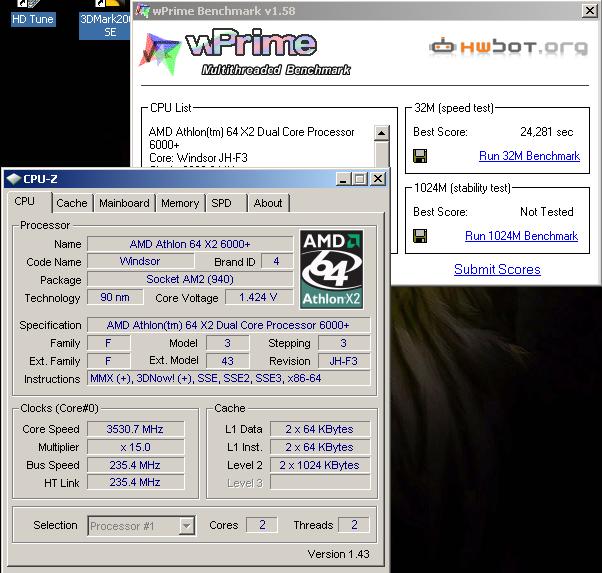The width and height of the screenshot is (602, 573).
Task: Click the Bus Speed value 235.4 MHz
Action: 135,465
